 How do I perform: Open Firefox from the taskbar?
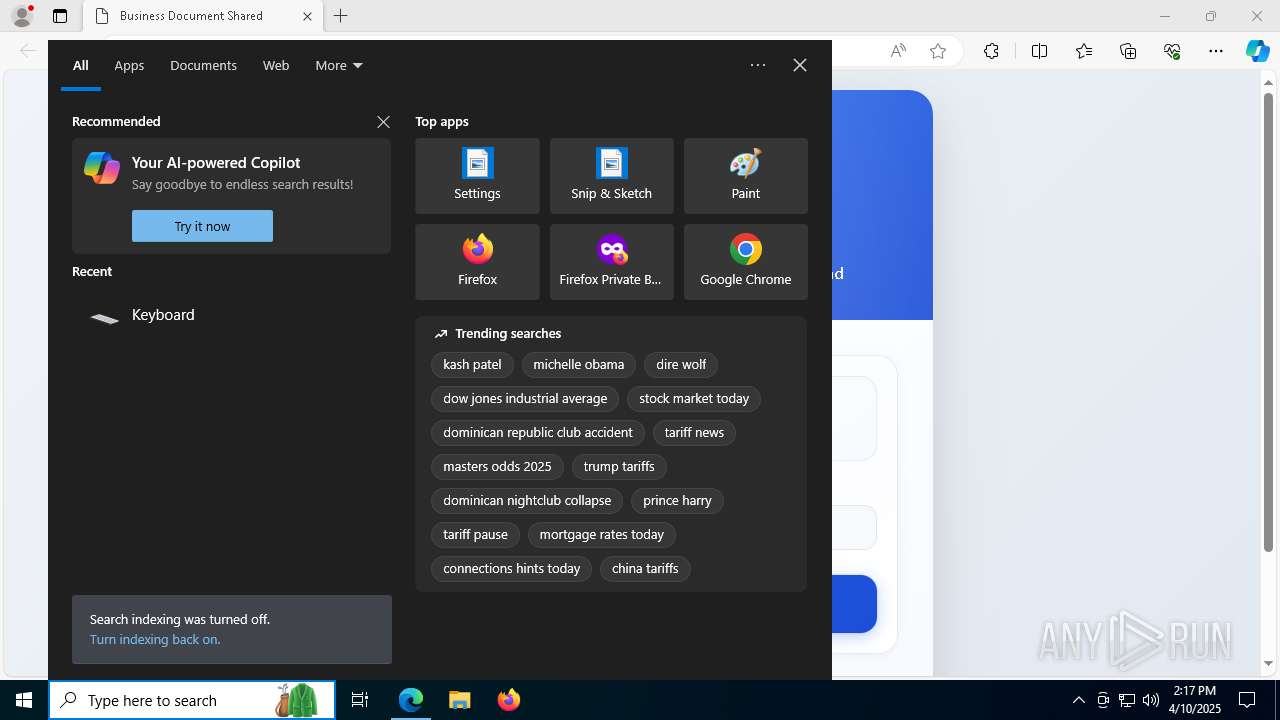point(508,700)
